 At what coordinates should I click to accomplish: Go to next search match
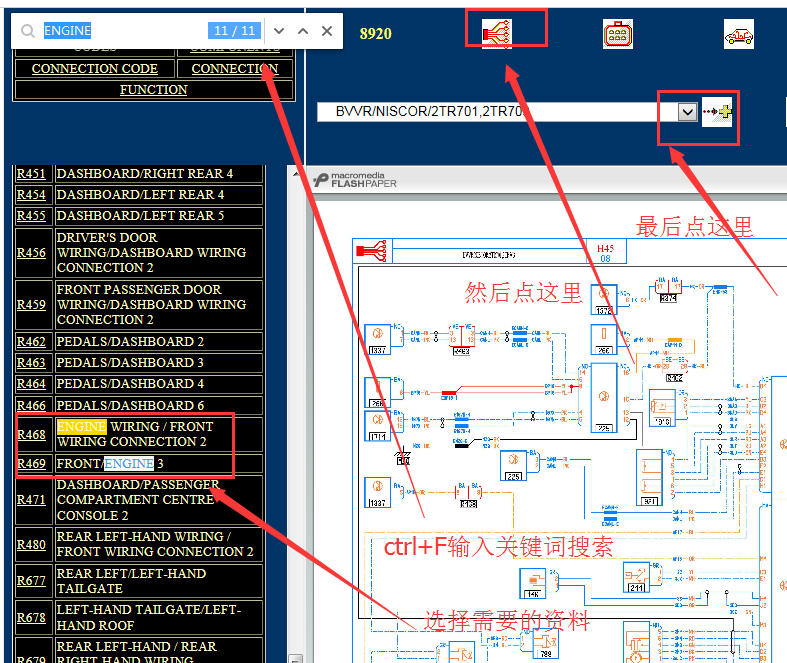pyautogui.click(x=279, y=31)
